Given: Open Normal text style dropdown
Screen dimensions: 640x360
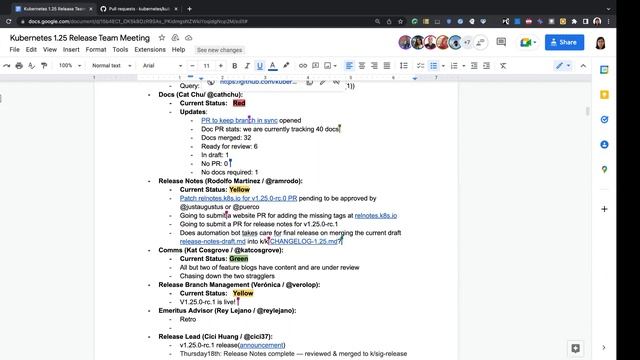Looking at the screenshot, I should click(111, 66).
